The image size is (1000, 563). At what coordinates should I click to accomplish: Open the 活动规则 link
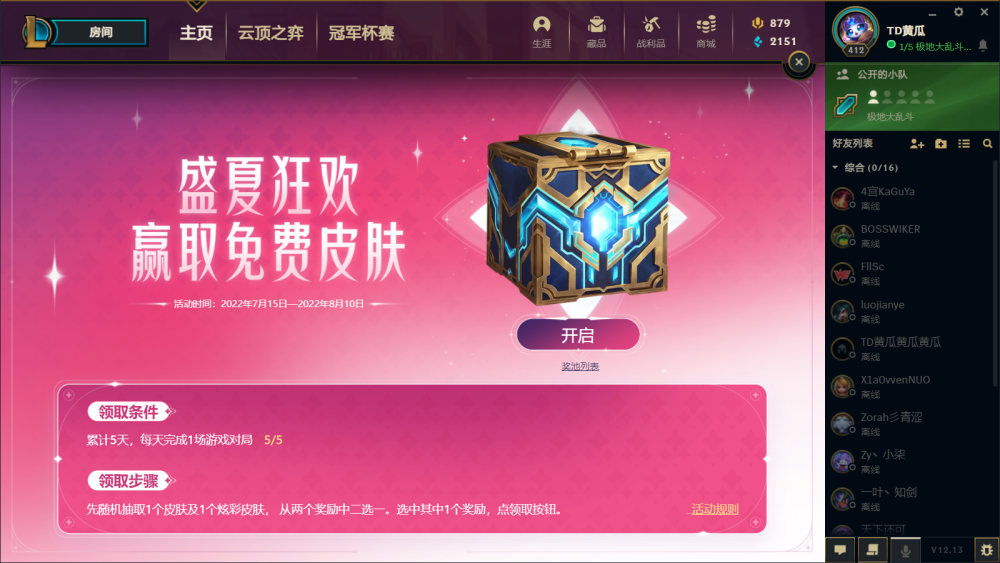click(x=715, y=509)
